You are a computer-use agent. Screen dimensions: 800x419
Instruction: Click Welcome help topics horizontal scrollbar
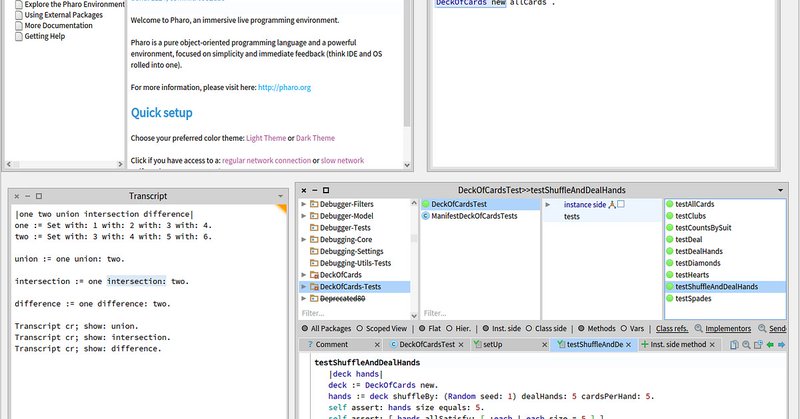pyautogui.click(x=64, y=164)
